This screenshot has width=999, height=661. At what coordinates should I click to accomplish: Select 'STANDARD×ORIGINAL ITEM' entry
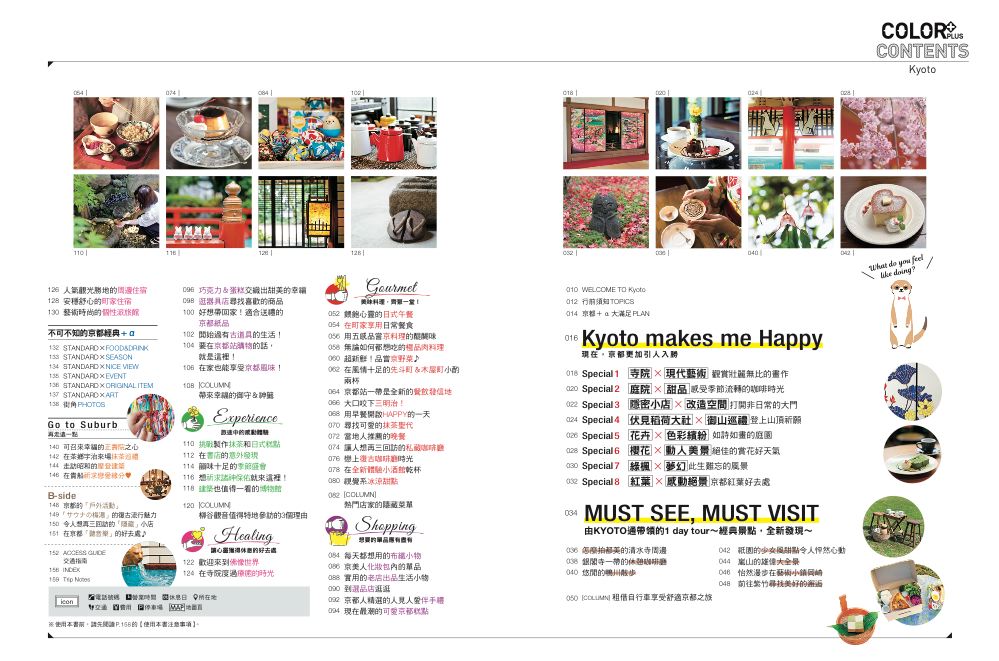pos(101,386)
